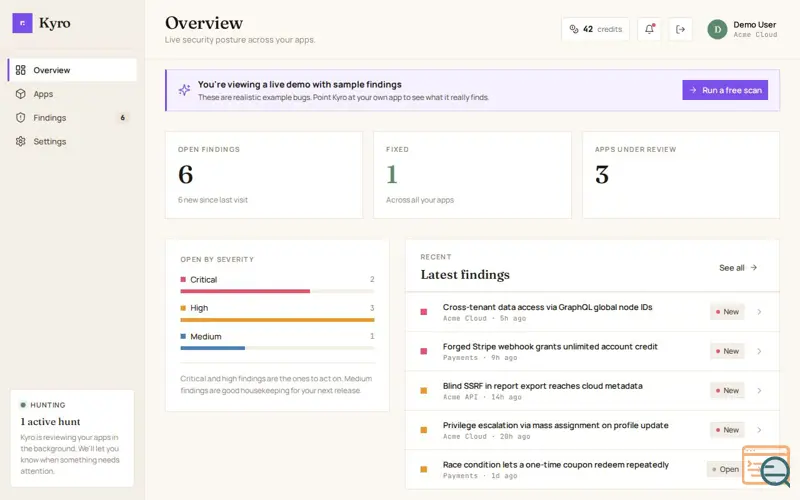
Task: Click the sparkle icon in demo banner
Action: [x=184, y=90]
